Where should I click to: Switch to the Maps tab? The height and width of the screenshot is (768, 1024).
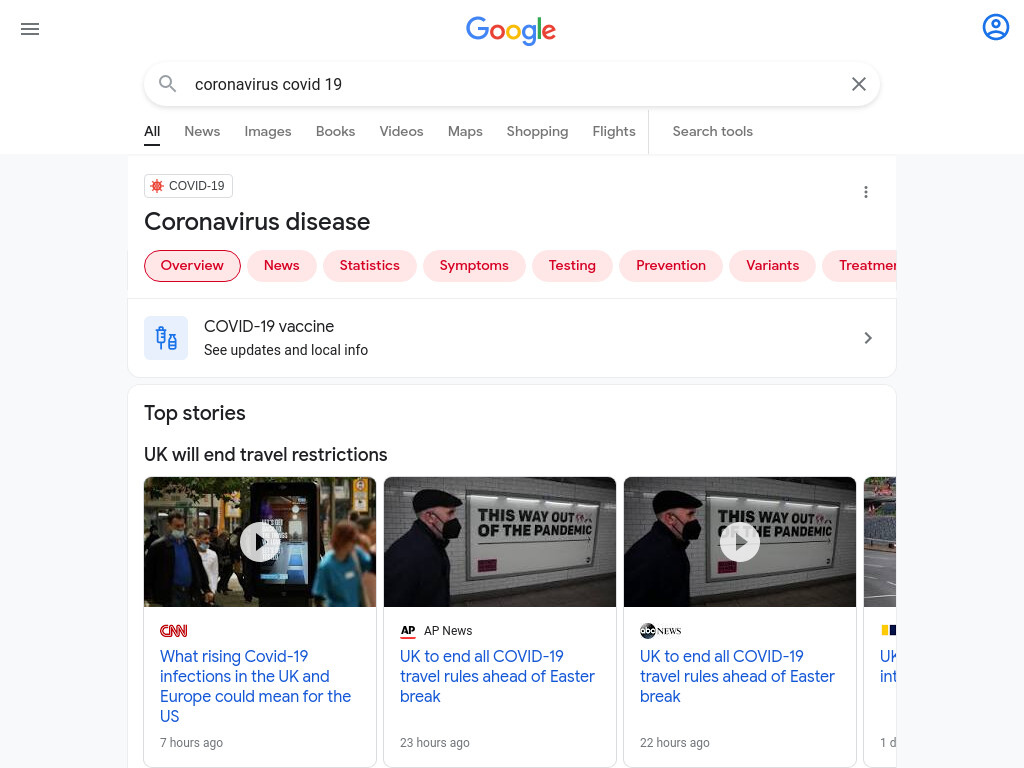pyautogui.click(x=465, y=131)
